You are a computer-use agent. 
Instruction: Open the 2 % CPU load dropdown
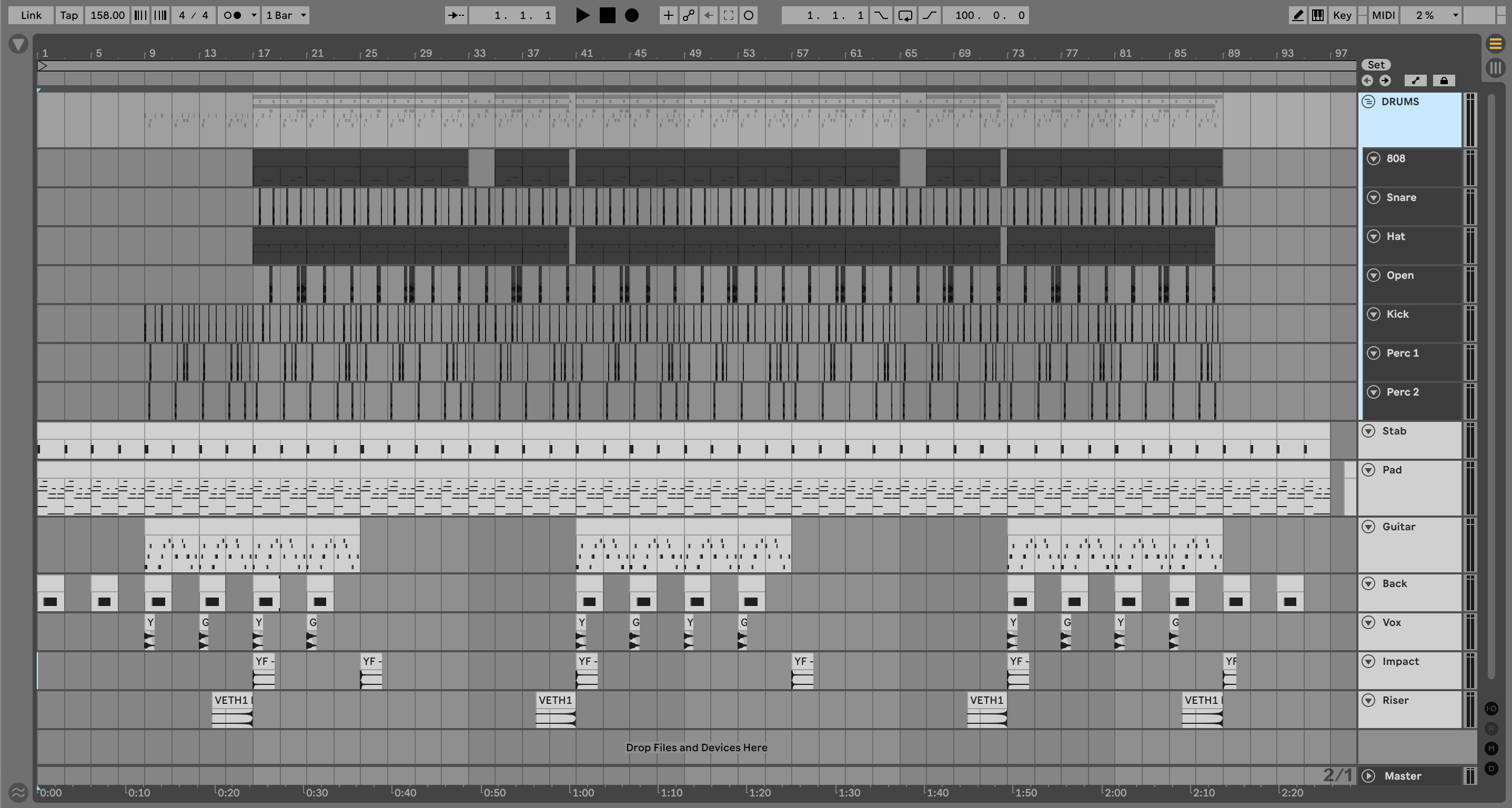(1431, 15)
